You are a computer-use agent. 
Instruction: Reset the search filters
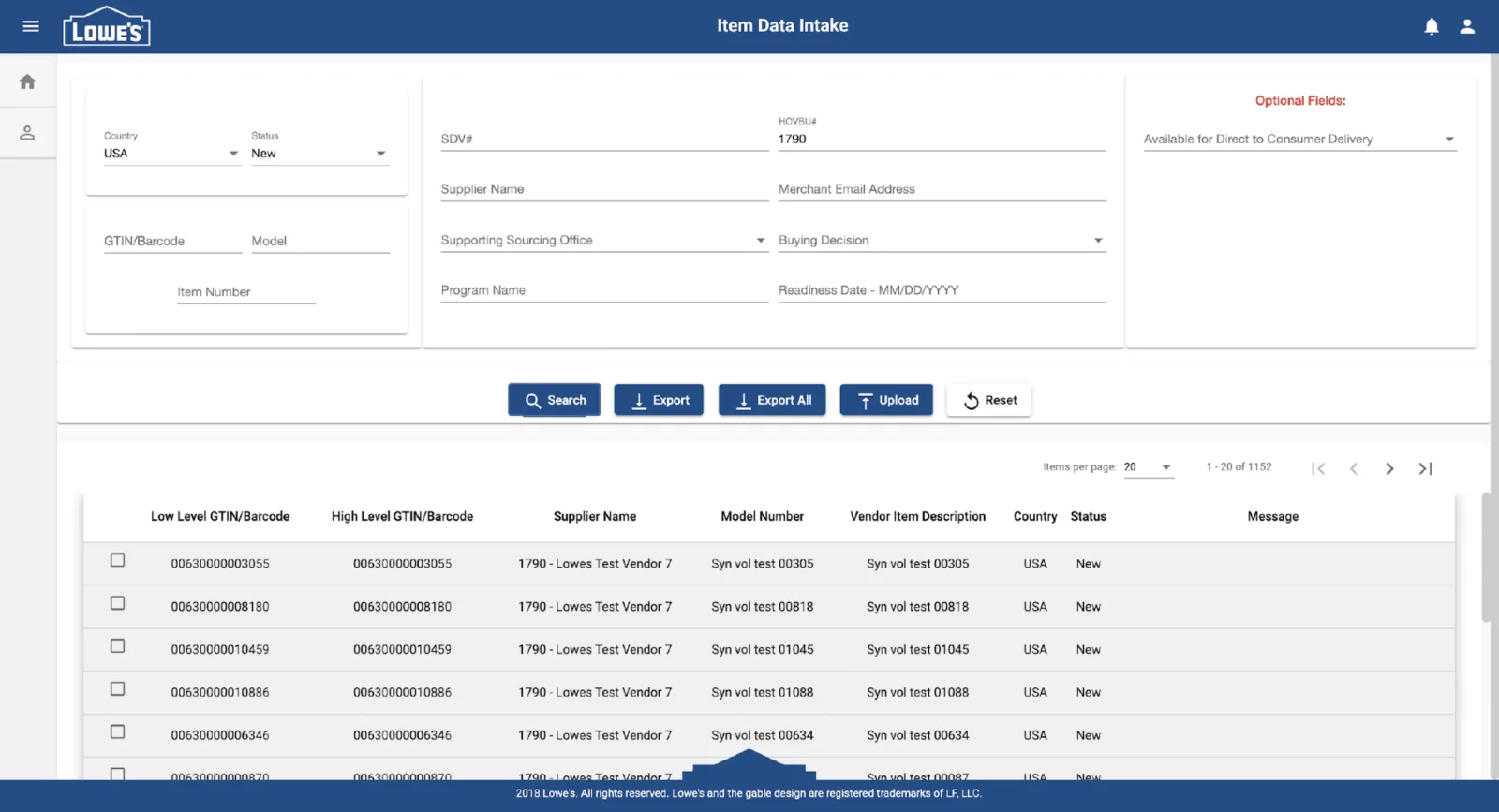point(989,400)
